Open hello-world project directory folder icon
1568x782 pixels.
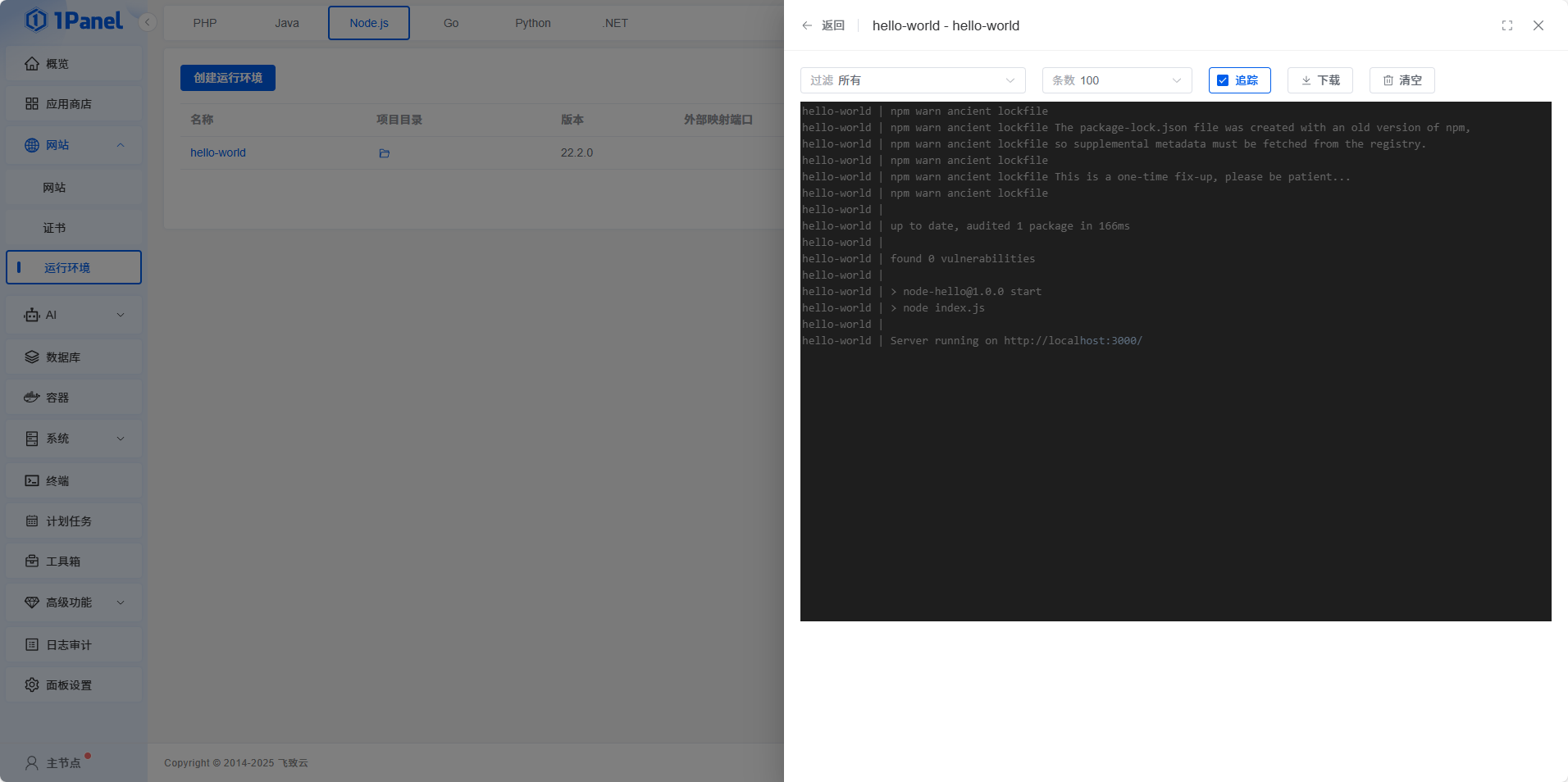point(384,153)
